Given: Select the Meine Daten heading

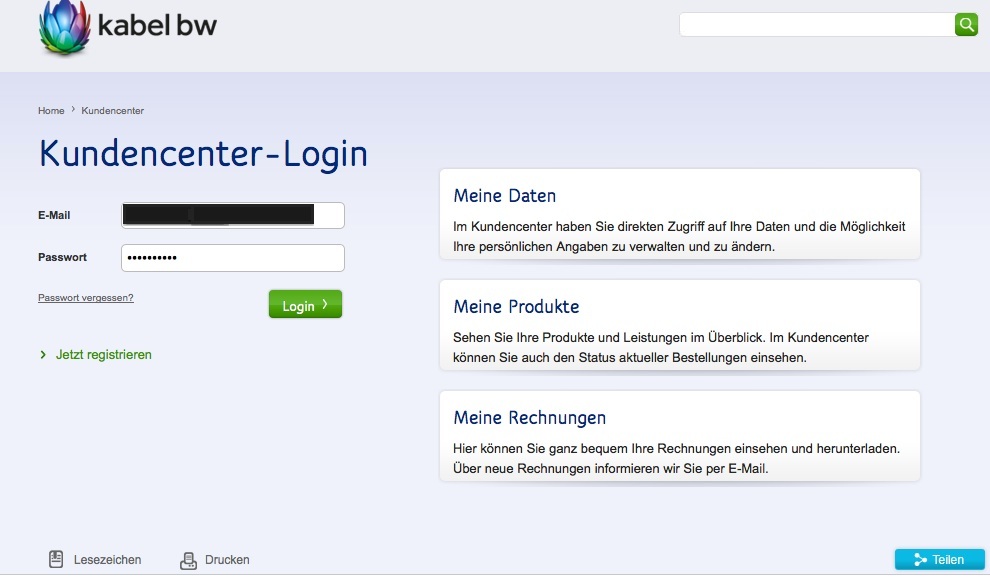Looking at the screenshot, I should point(504,196).
